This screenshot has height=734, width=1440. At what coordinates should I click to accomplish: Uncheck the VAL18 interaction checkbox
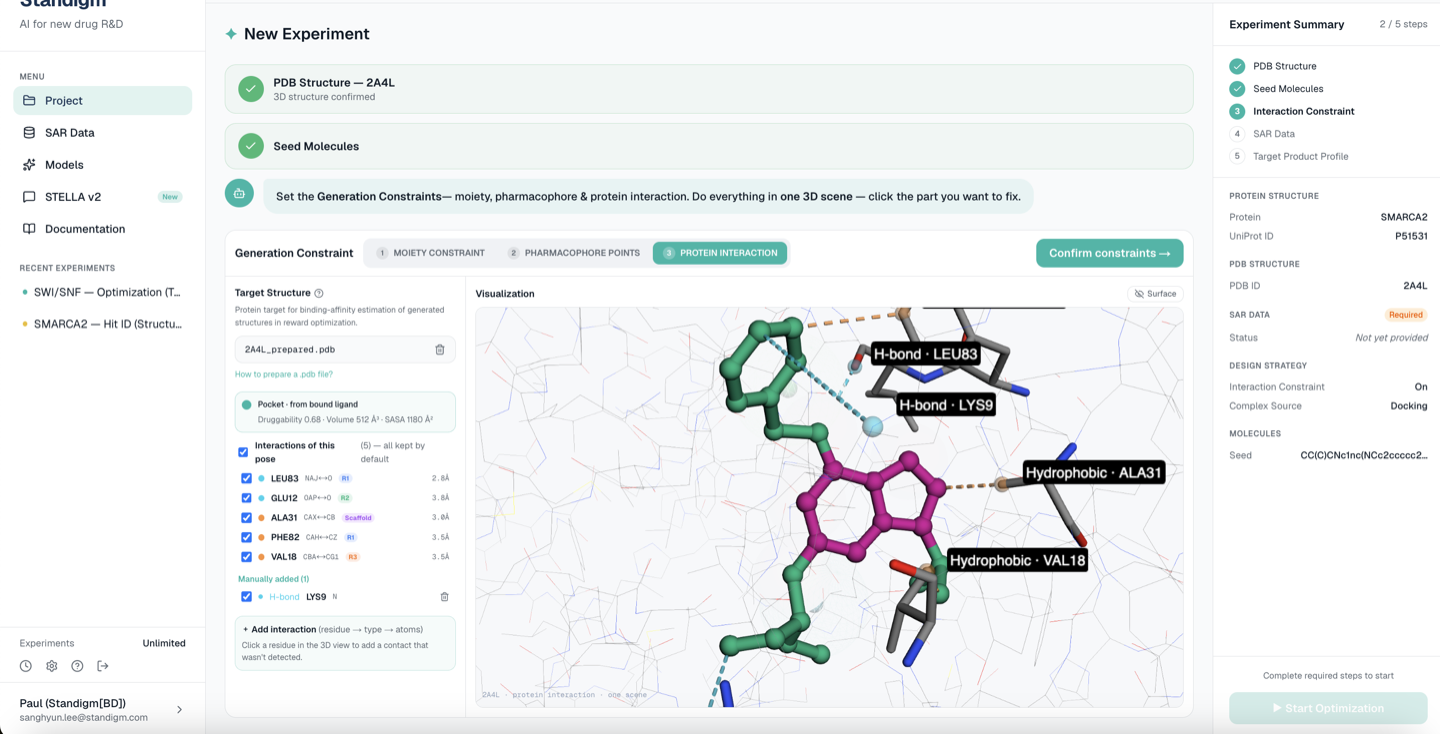pyautogui.click(x=246, y=557)
